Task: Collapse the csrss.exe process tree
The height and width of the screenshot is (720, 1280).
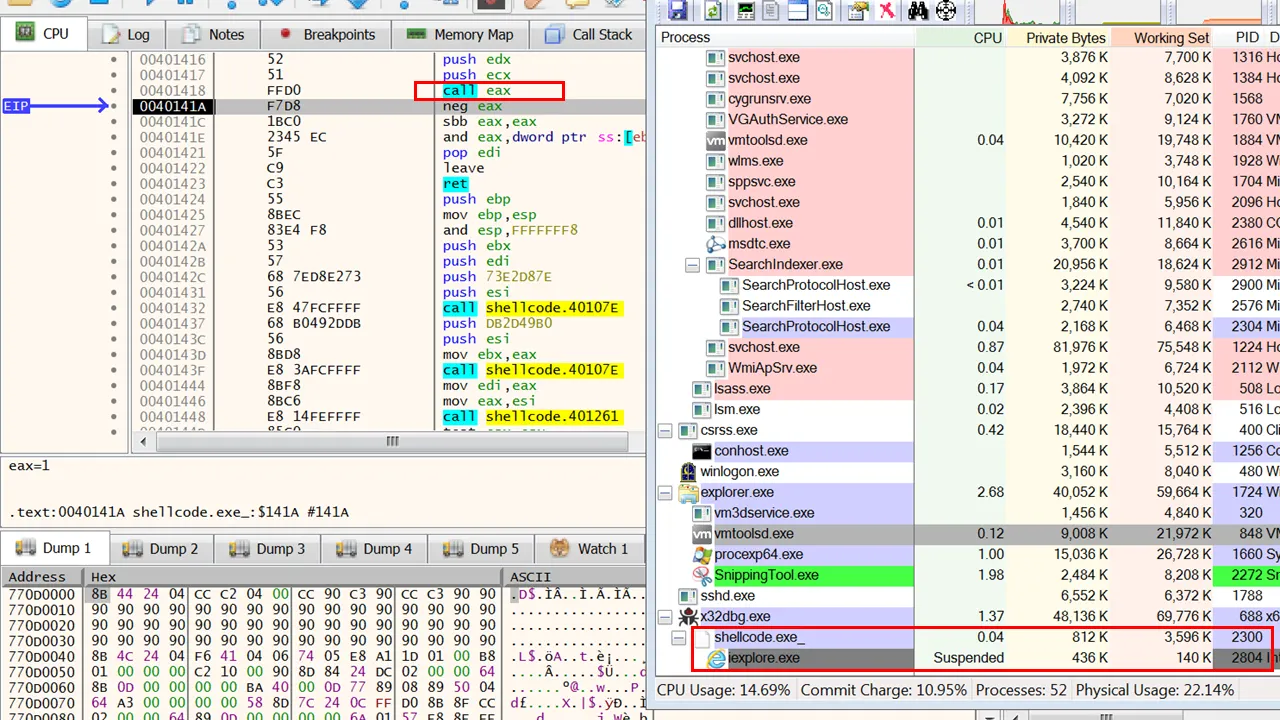Action: click(x=665, y=431)
